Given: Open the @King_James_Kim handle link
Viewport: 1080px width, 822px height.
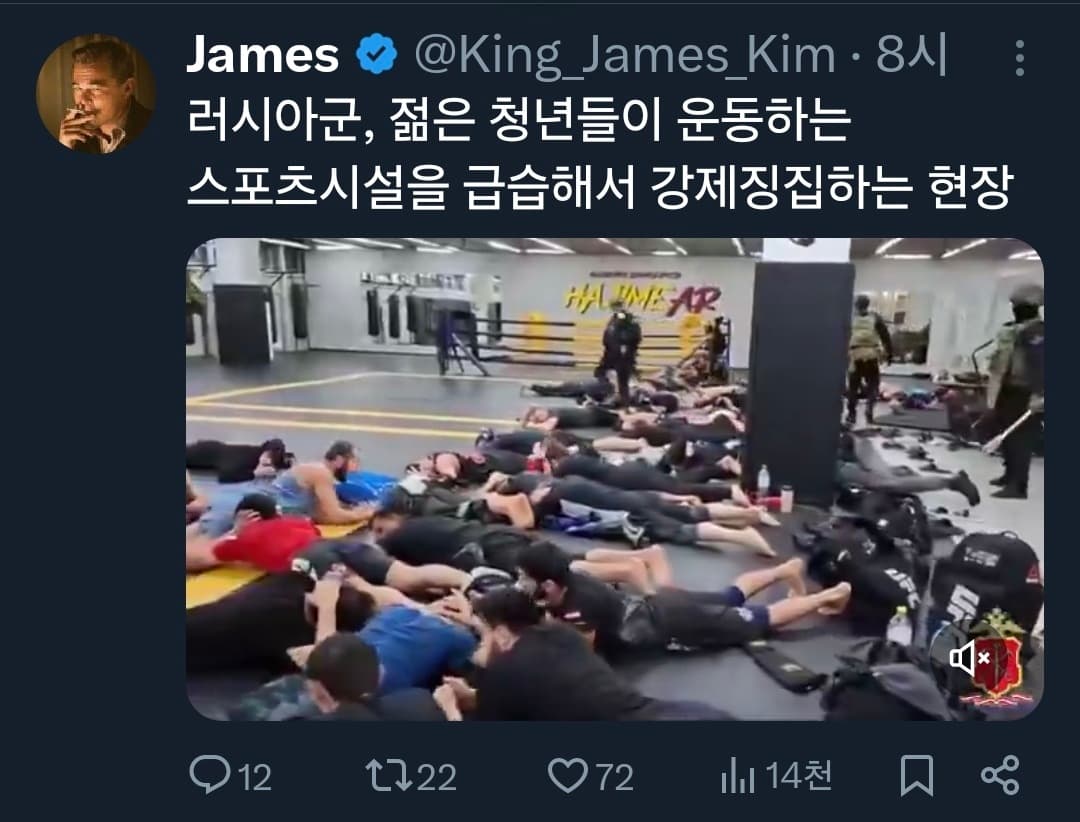Looking at the screenshot, I should [625, 55].
